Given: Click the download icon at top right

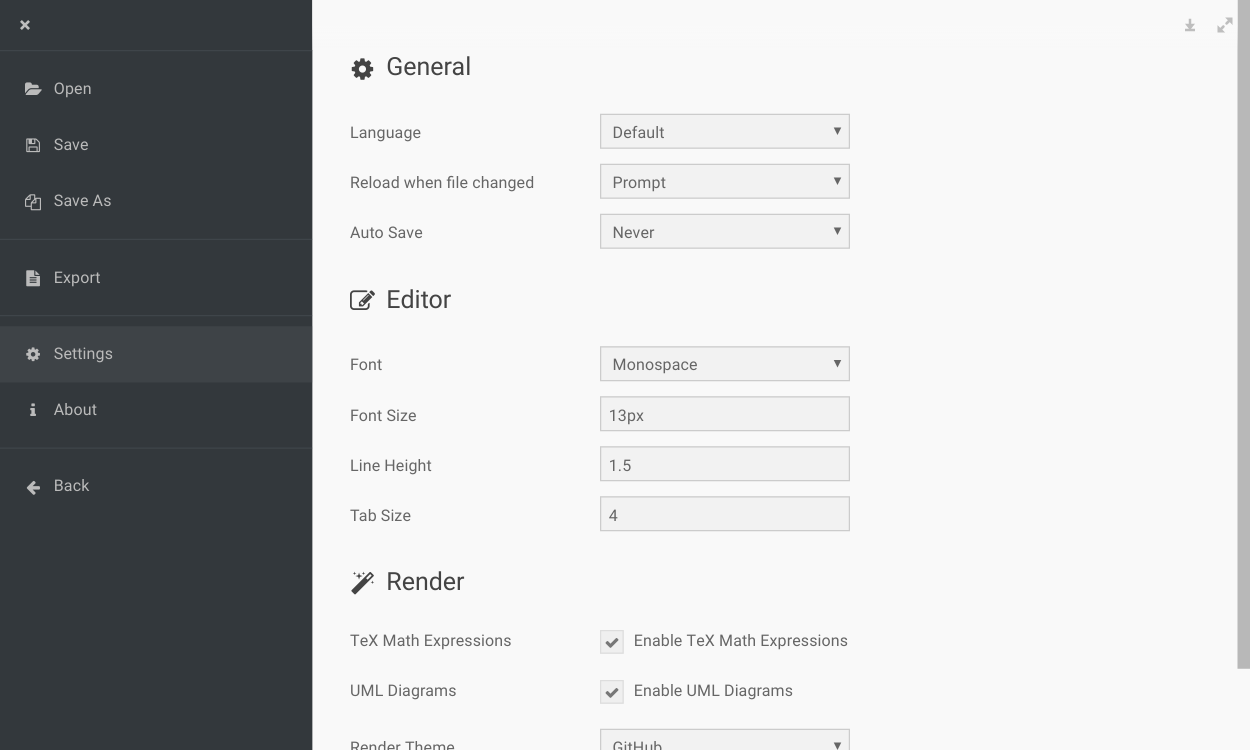Looking at the screenshot, I should tap(1189, 25).
